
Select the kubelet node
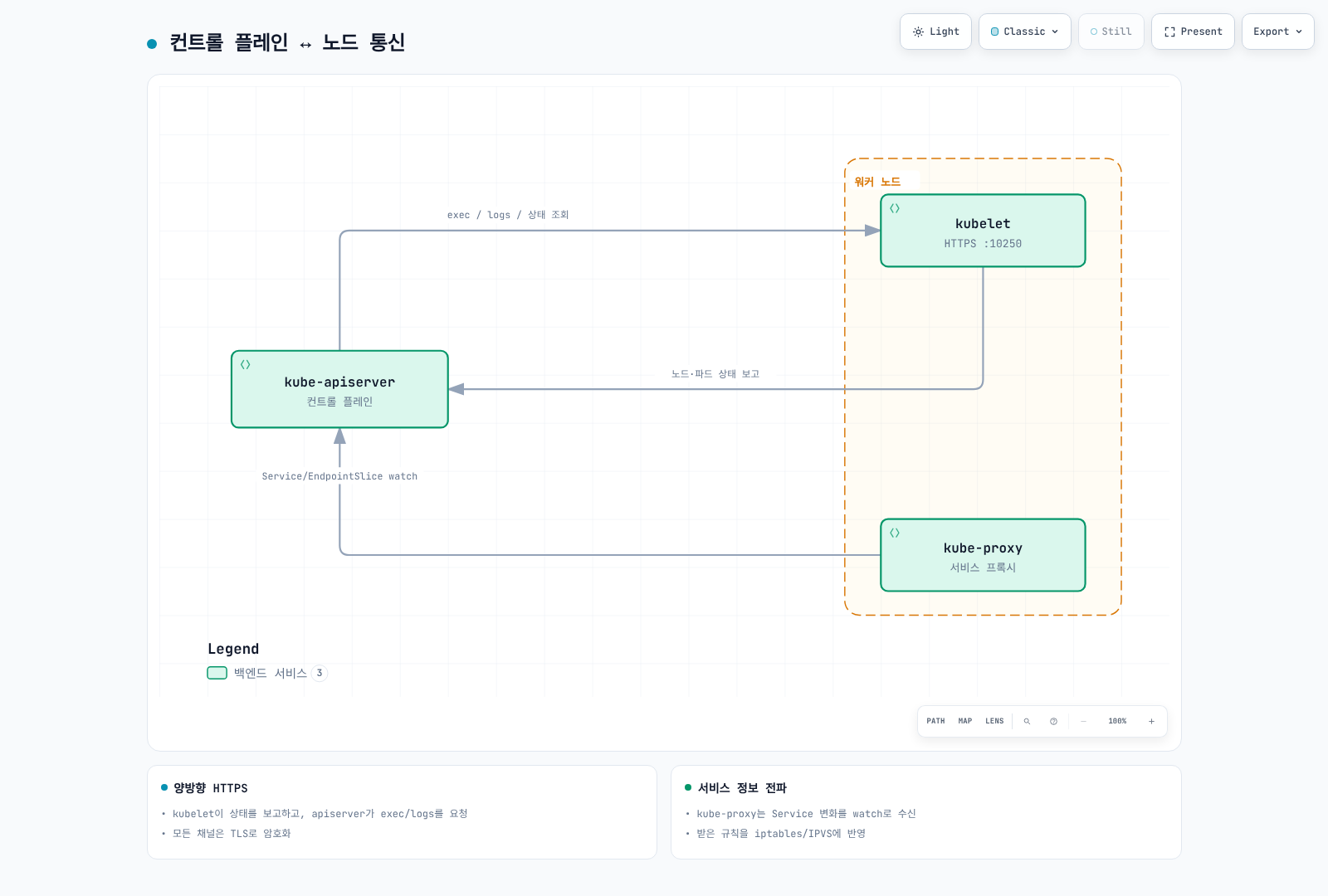(983, 231)
